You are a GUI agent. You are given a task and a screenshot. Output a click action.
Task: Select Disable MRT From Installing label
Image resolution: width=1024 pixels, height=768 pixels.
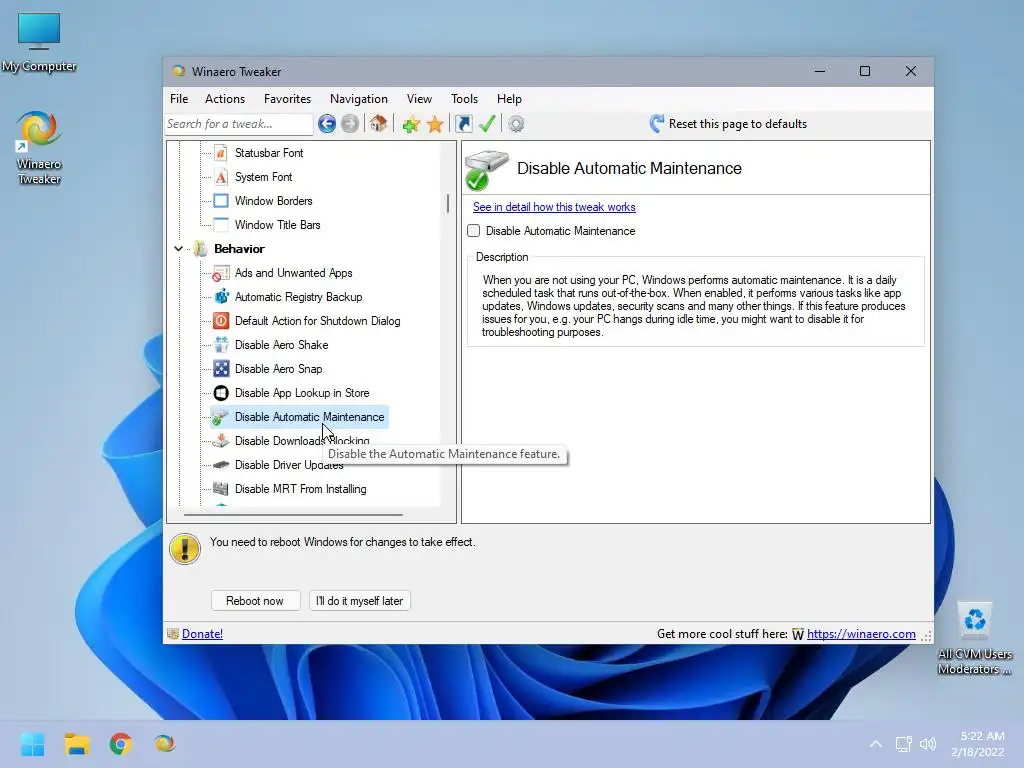point(300,488)
